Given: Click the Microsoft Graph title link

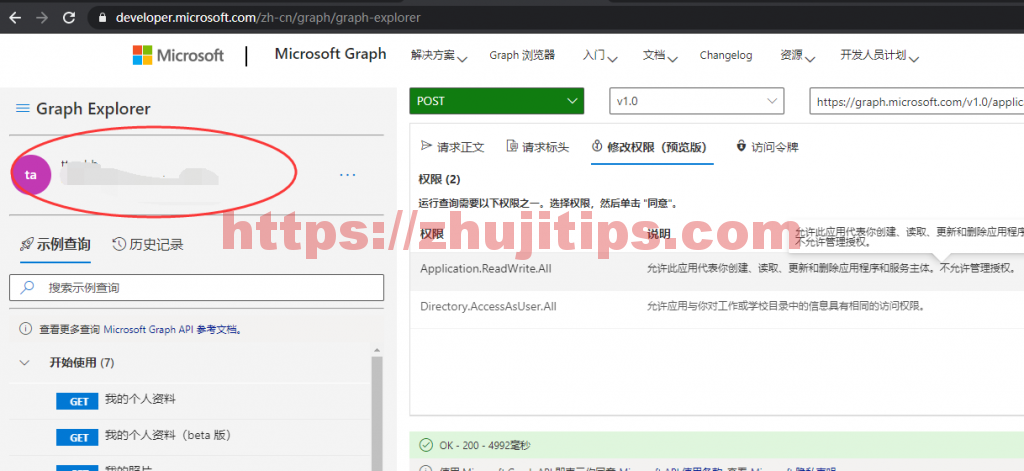Looking at the screenshot, I should pyautogui.click(x=330, y=54).
